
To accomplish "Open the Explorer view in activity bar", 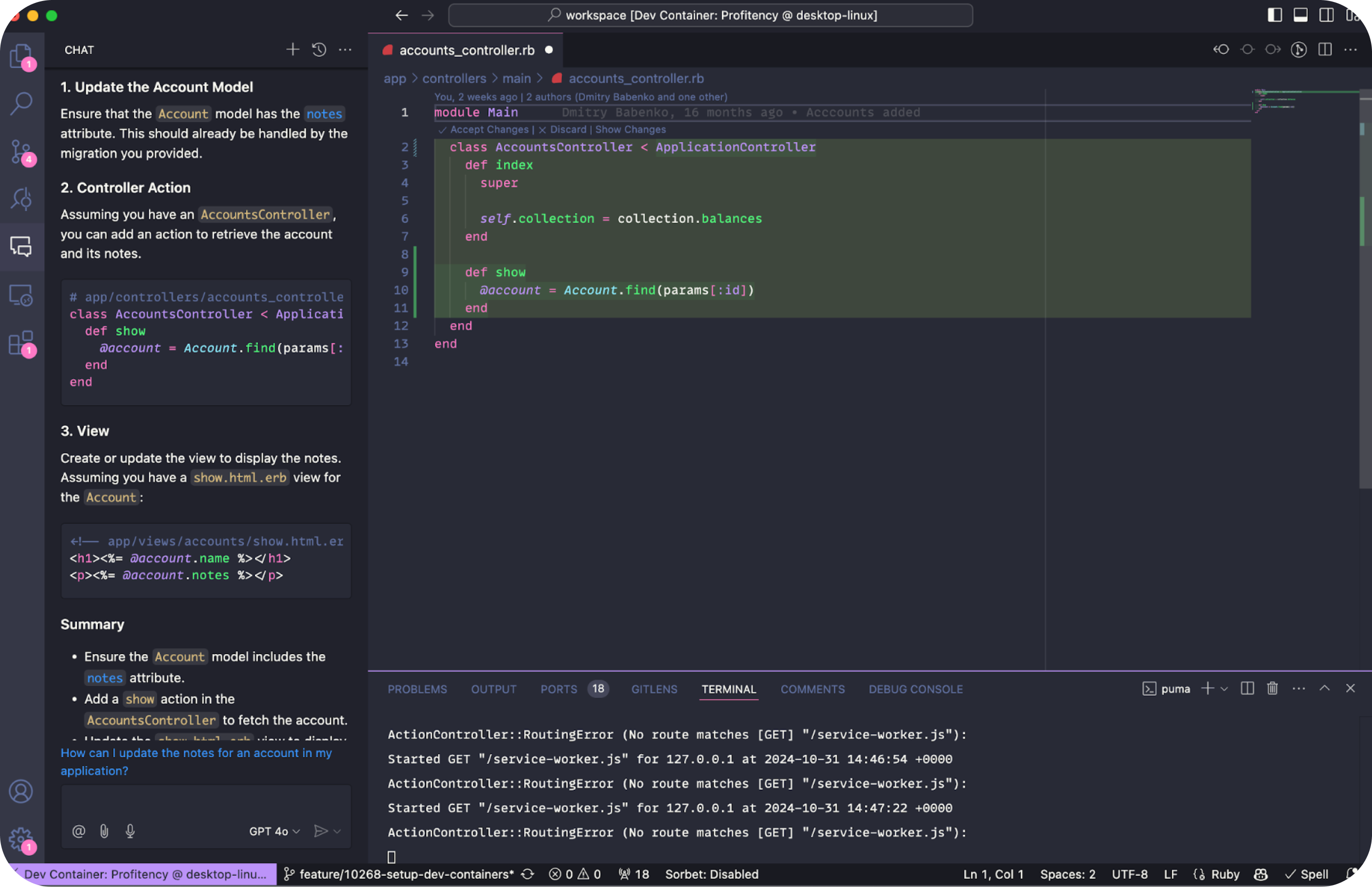I will click(x=21, y=56).
